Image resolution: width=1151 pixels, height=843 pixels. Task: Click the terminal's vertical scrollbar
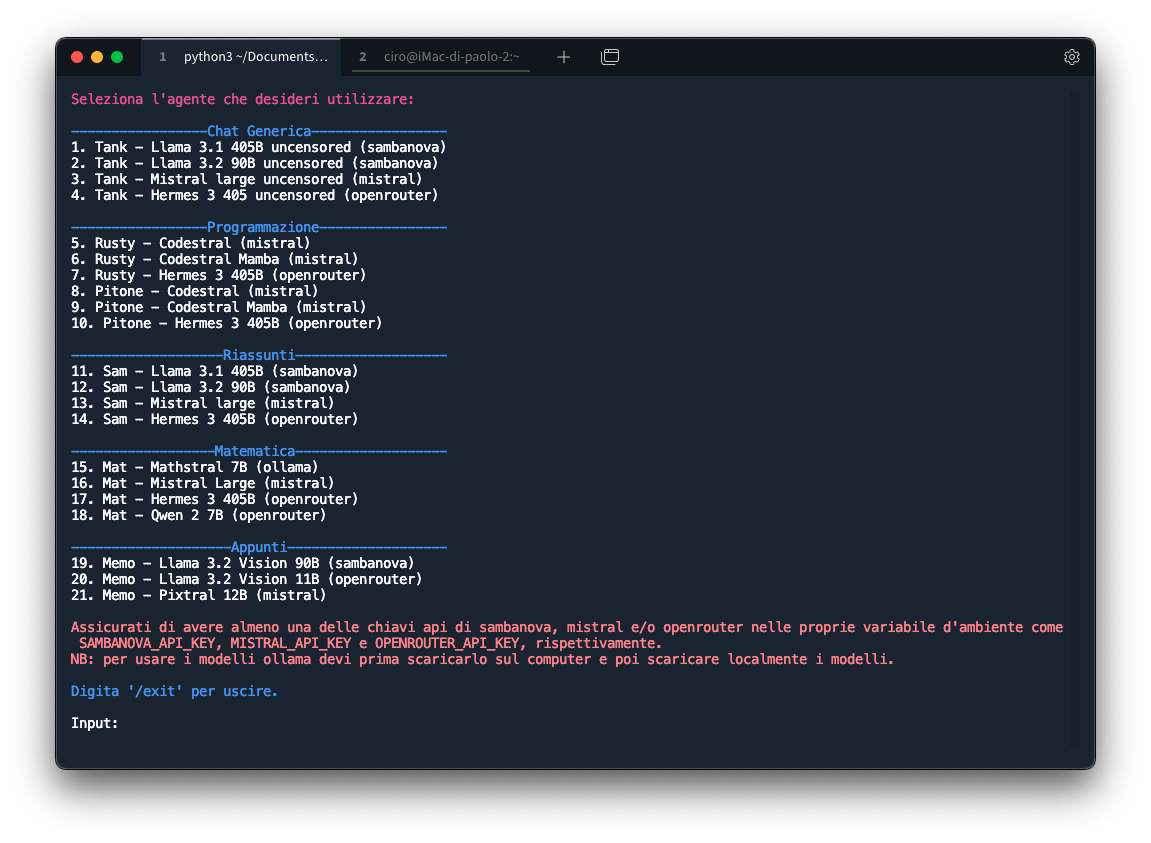[1074, 419]
